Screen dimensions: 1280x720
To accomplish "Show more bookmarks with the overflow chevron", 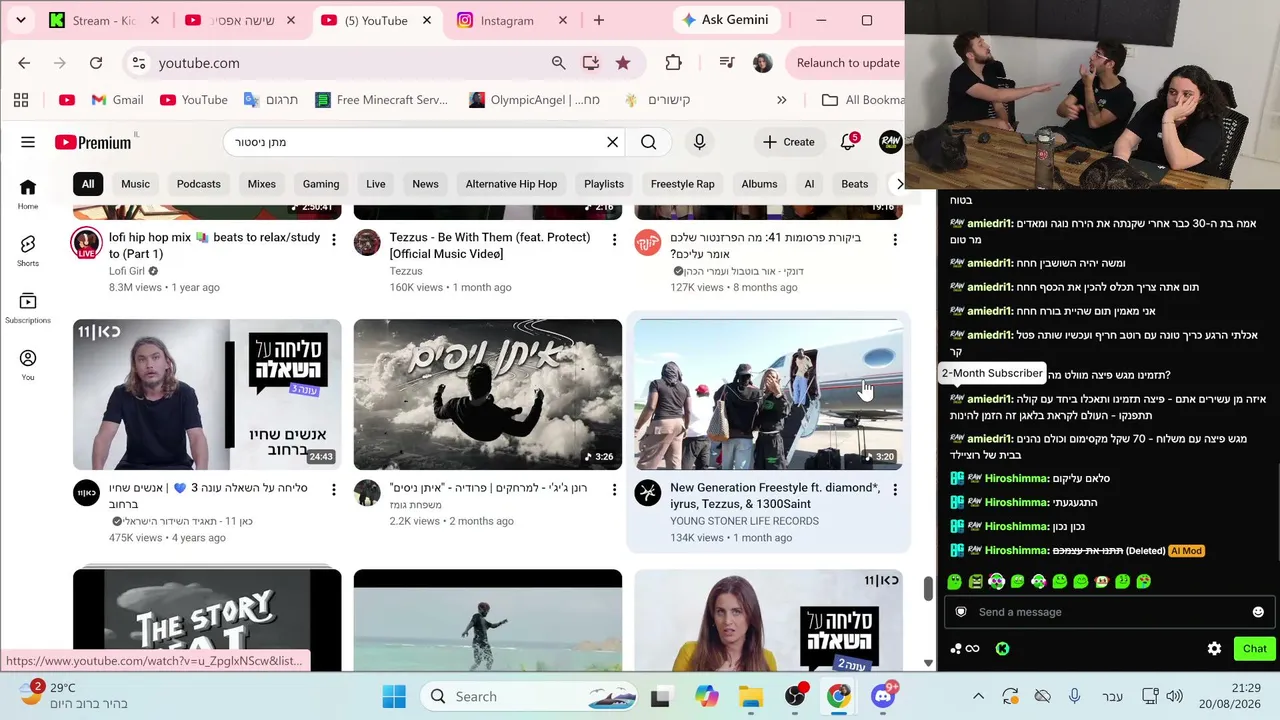I will pos(782,100).
